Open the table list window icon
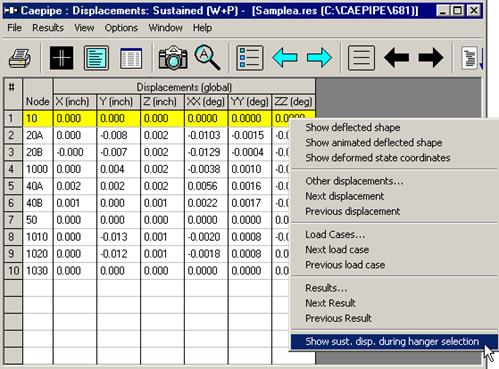Image resolution: width=499 pixels, height=369 pixels. [131, 58]
